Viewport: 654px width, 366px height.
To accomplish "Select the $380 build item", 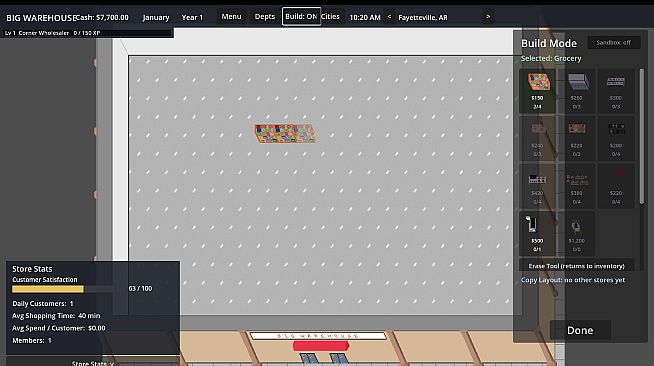I will click(577, 186).
